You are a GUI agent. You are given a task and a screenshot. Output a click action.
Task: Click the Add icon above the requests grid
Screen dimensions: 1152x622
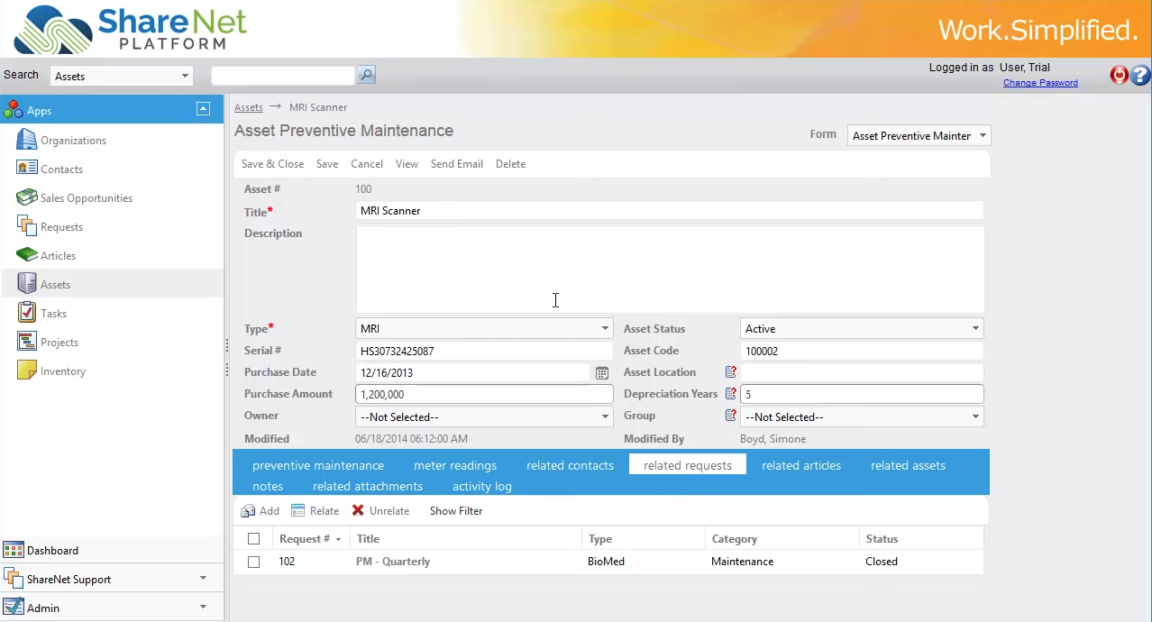(x=247, y=510)
